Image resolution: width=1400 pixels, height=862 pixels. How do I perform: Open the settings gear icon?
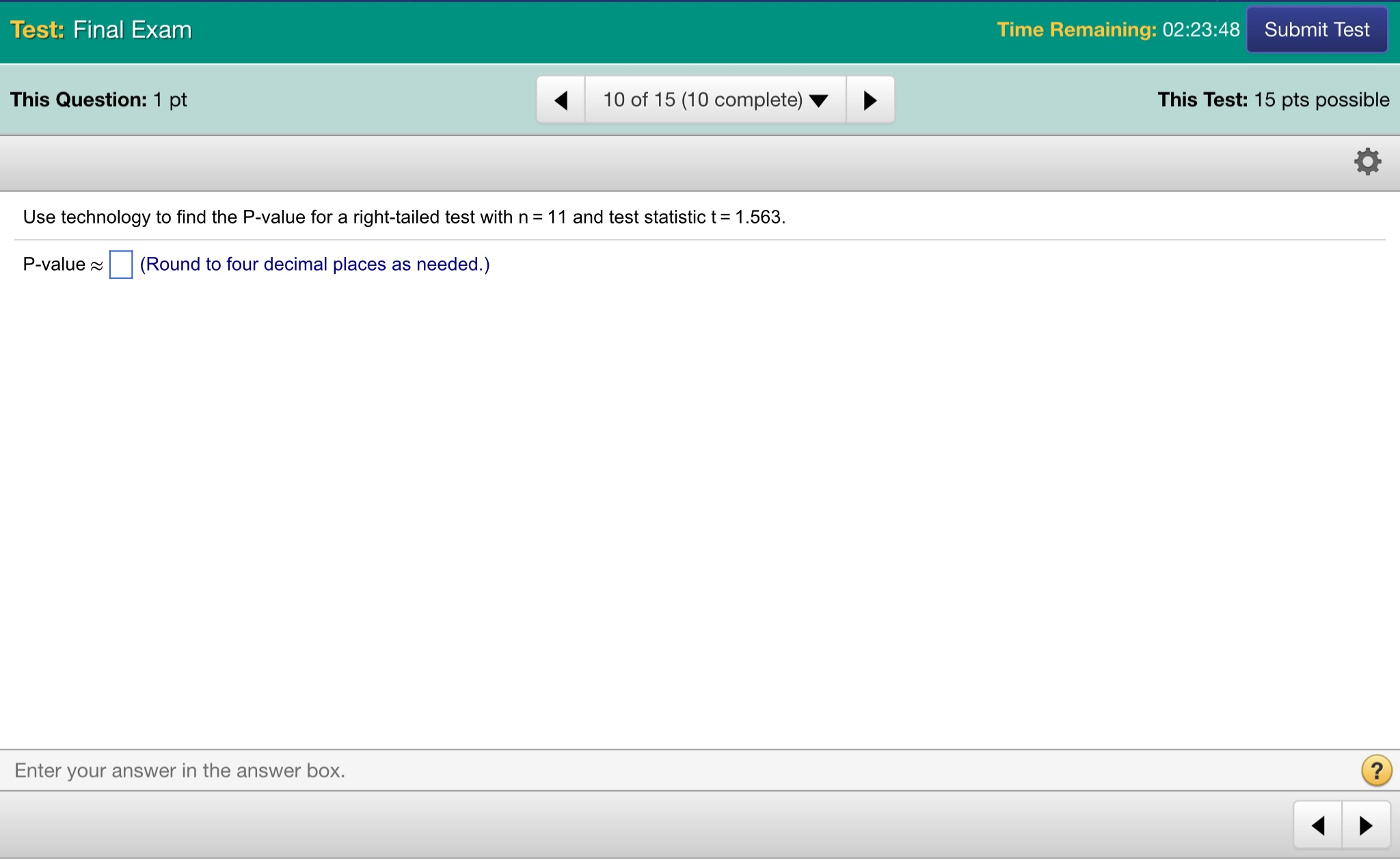point(1367,162)
